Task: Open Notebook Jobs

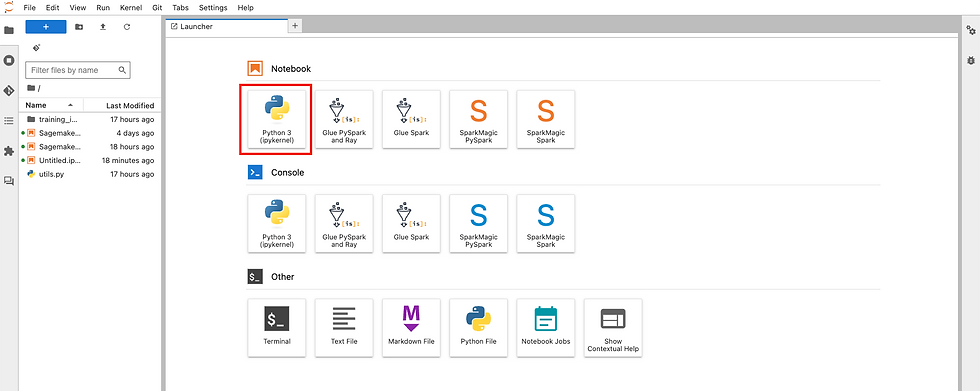Action: 546,328
